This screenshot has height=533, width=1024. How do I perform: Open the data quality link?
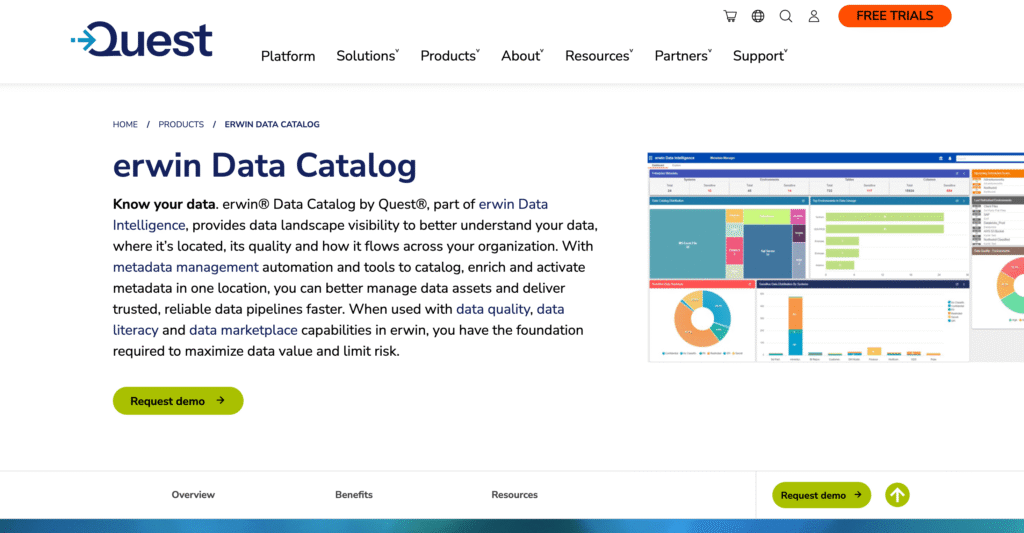tap(492, 309)
